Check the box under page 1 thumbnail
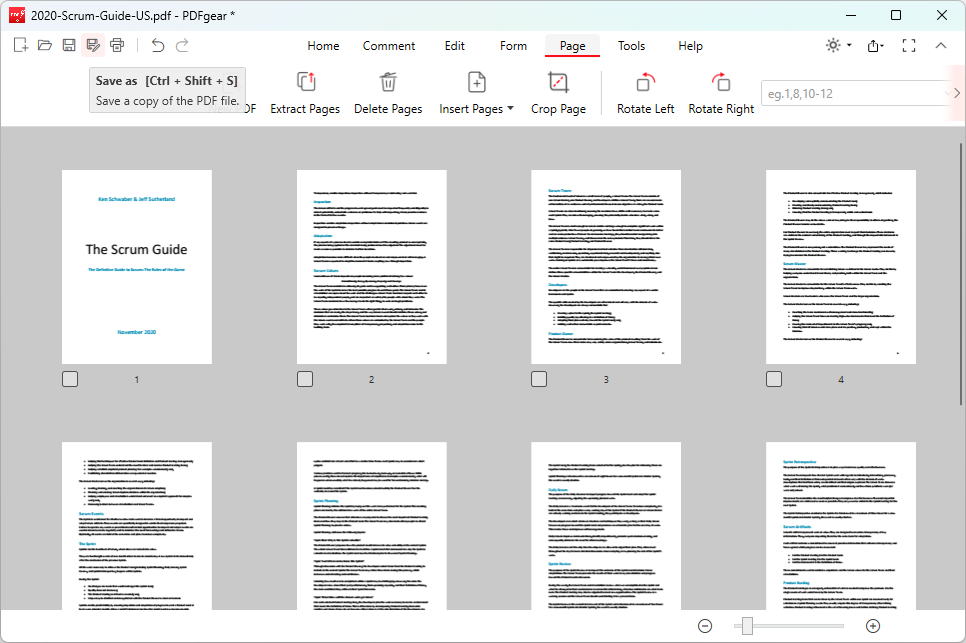This screenshot has height=643, width=966. (x=69, y=378)
